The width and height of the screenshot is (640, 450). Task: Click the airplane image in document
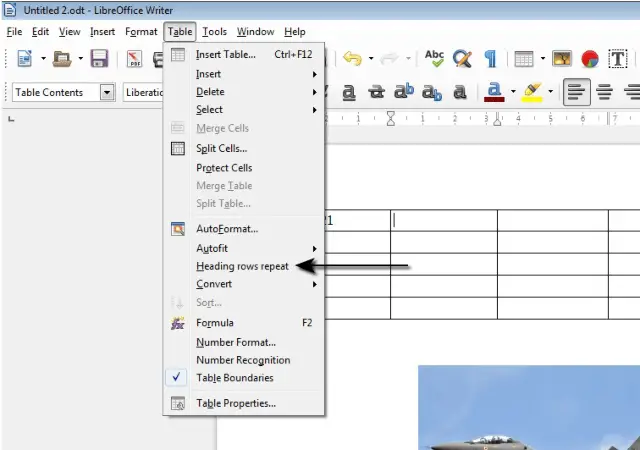(x=529, y=408)
